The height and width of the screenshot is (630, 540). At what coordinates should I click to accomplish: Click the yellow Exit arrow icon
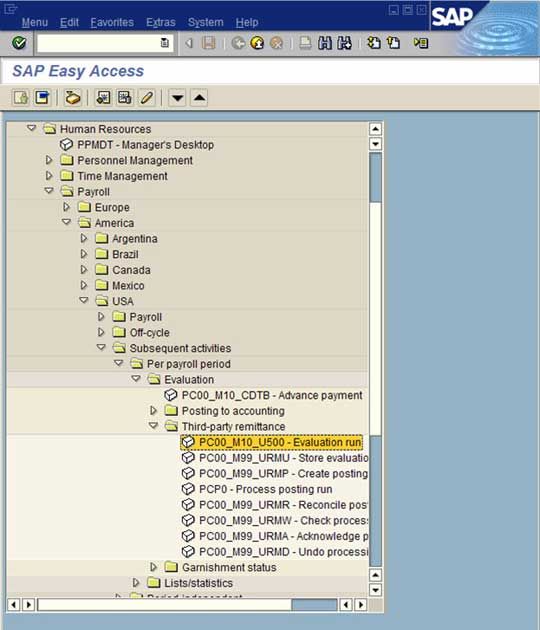click(x=257, y=43)
